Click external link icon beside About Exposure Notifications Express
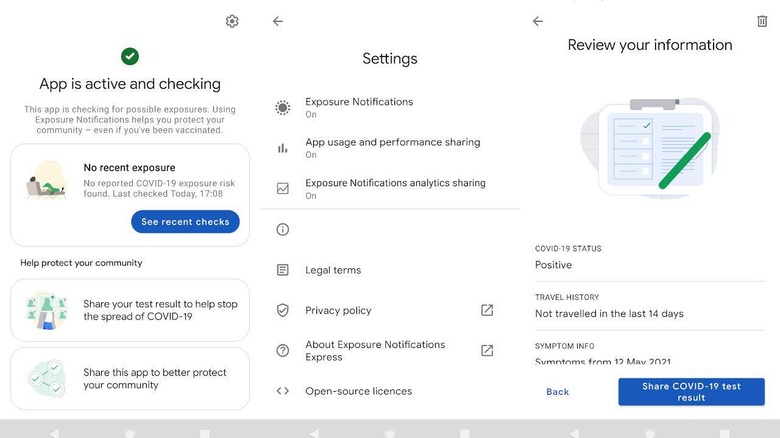 click(x=487, y=350)
